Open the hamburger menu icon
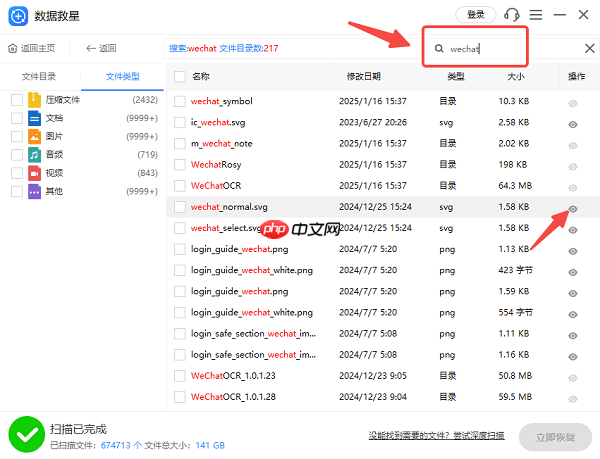Screen dimensions: 600x459 [x=536, y=15]
